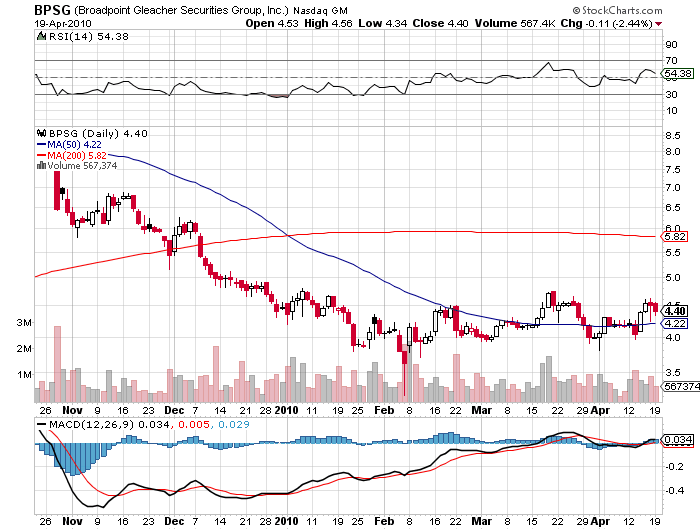Click Feb on the price panel date axis
Viewport: 700px width, 530px height.
(x=384, y=410)
